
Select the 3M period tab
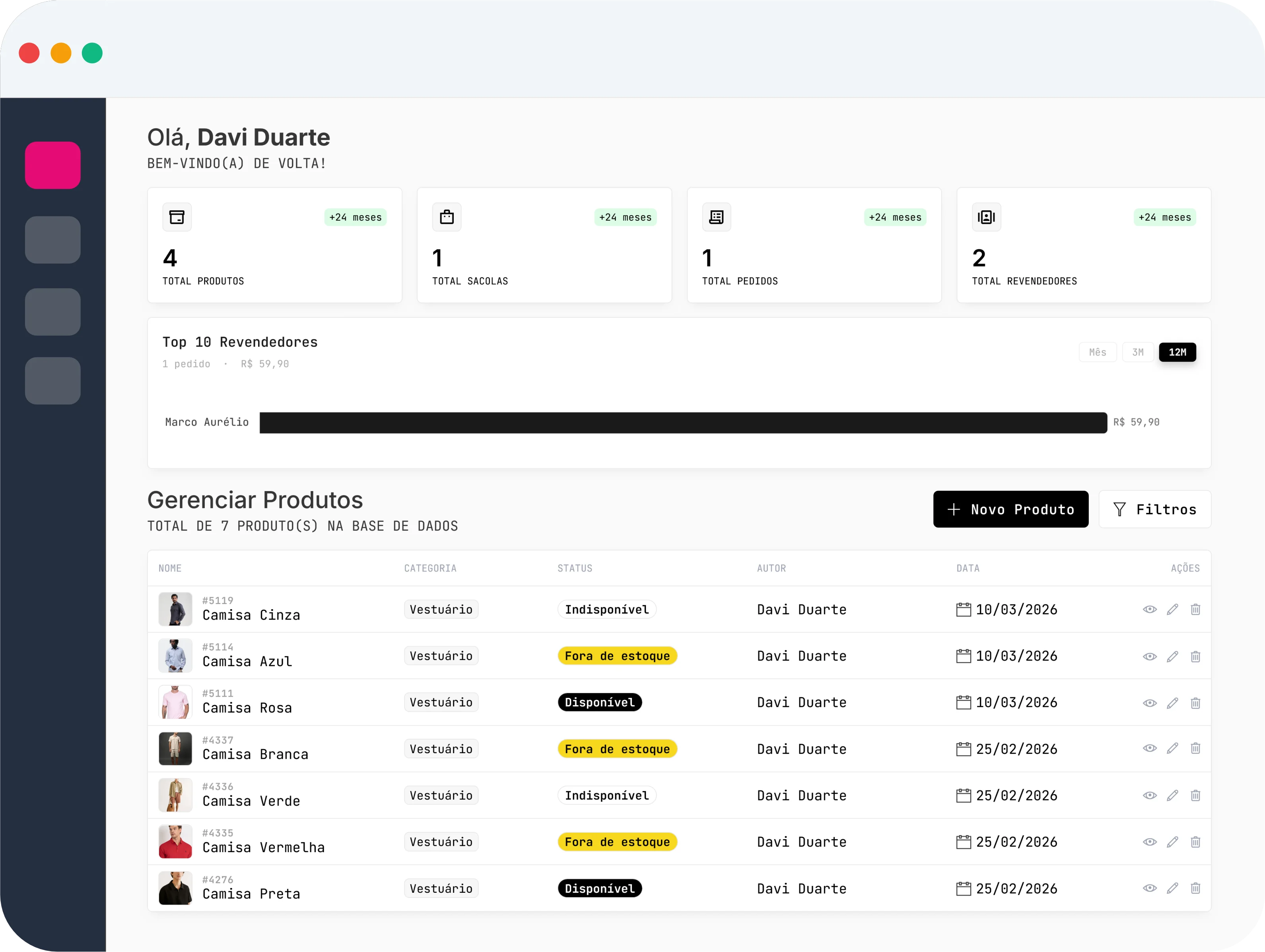click(1137, 352)
